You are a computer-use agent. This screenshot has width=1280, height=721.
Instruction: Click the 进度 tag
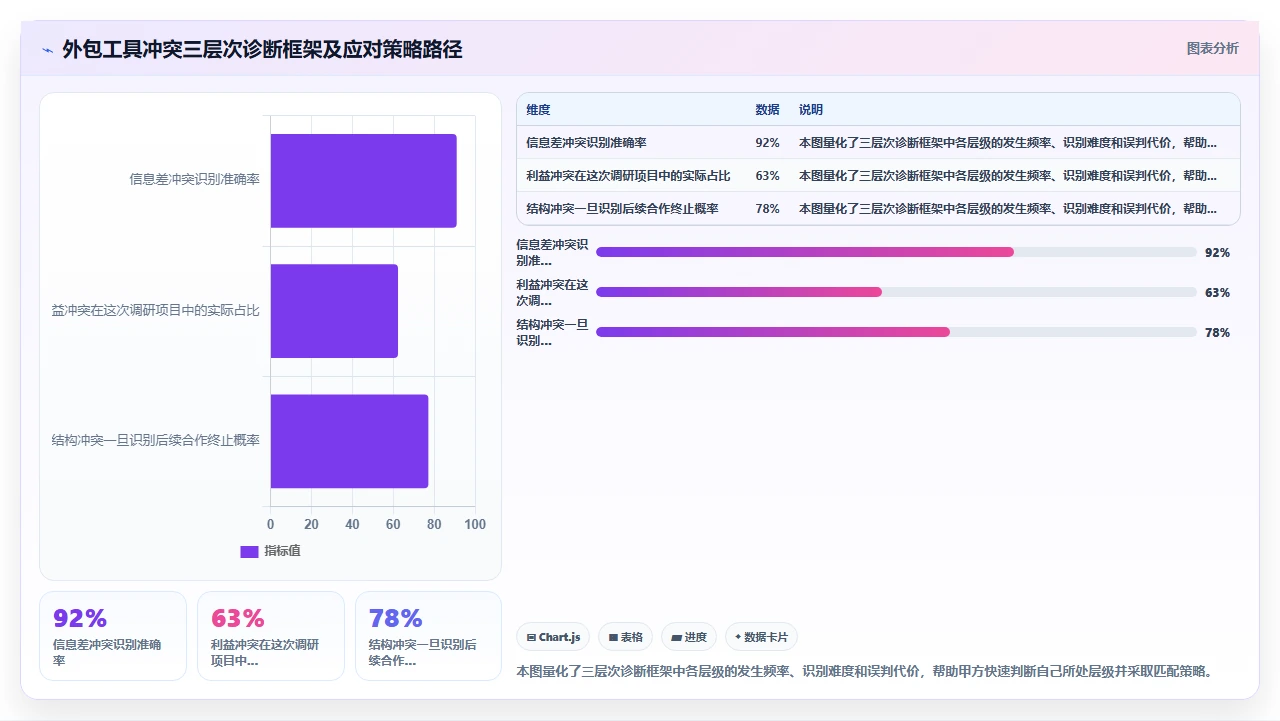[689, 637]
